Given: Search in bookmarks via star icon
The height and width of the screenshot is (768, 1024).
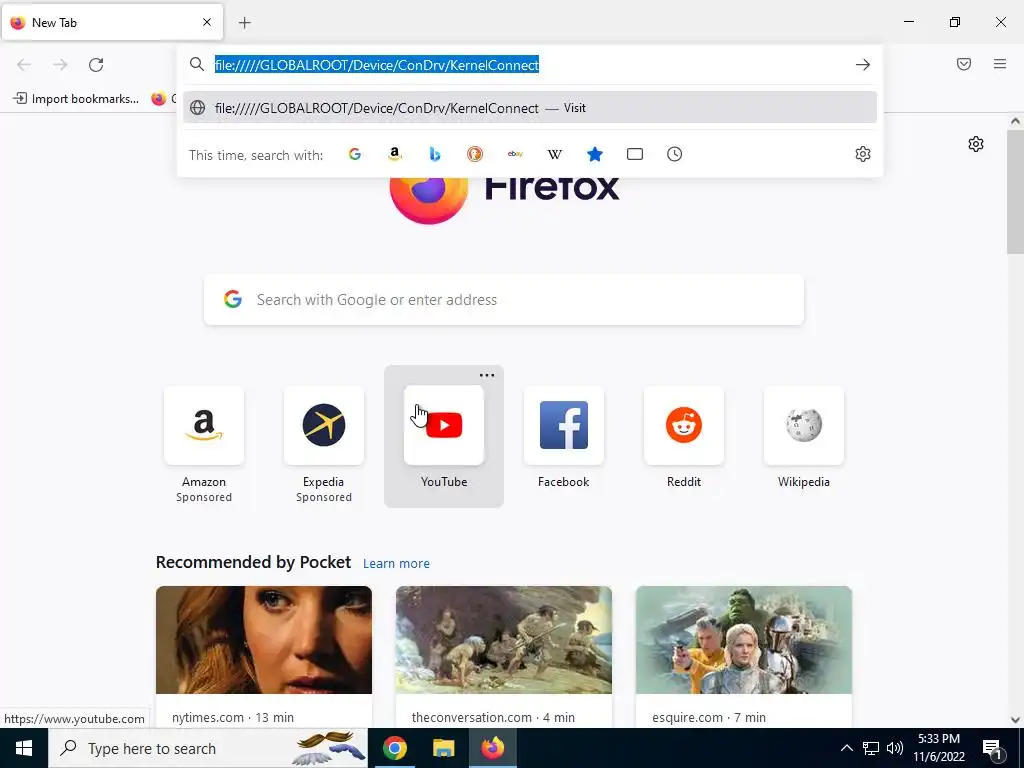Looking at the screenshot, I should point(595,154).
